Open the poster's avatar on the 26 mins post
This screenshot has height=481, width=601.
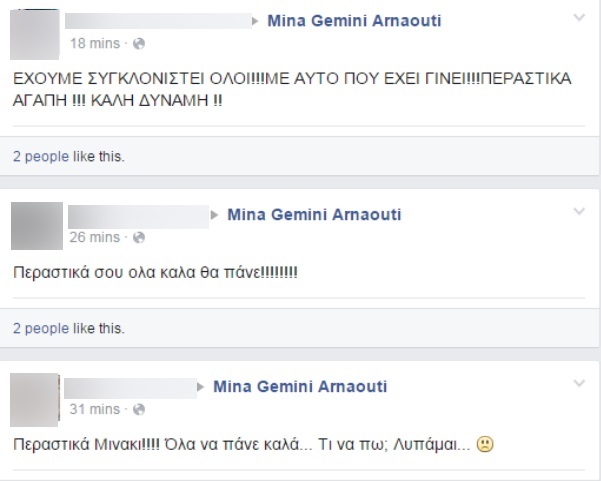point(33,226)
